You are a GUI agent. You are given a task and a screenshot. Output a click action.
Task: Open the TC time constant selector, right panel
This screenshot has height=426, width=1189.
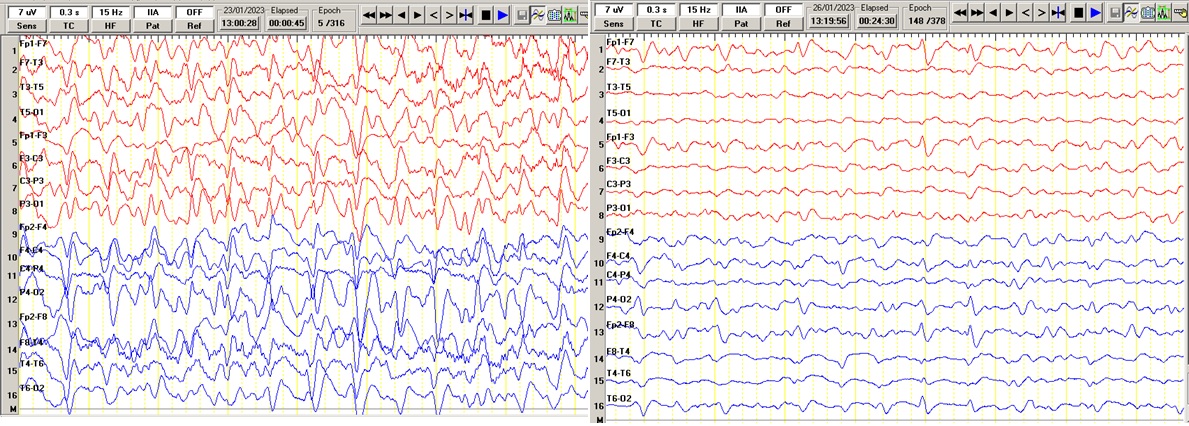655,23
